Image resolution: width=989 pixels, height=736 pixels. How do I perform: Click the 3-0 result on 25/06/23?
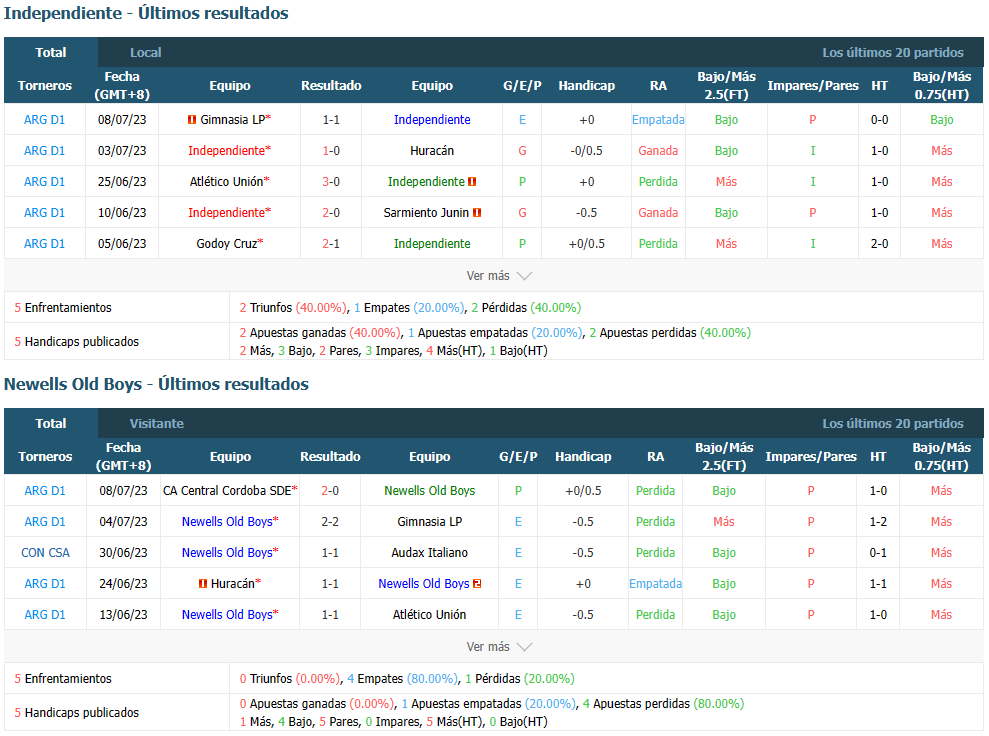click(331, 182)
